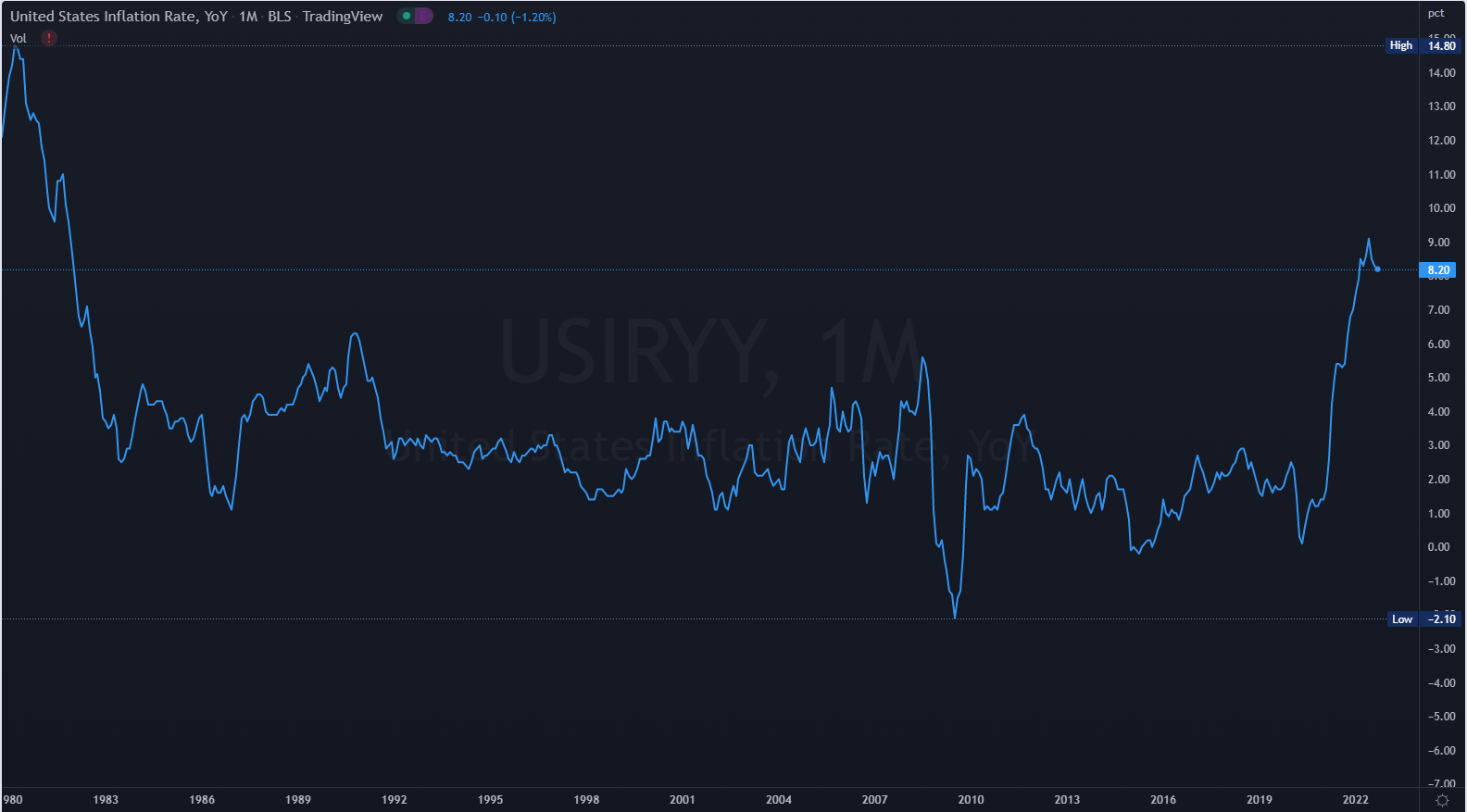
Task: Click the −0.10 (−1.20%) change value
Action: [517, 18]
